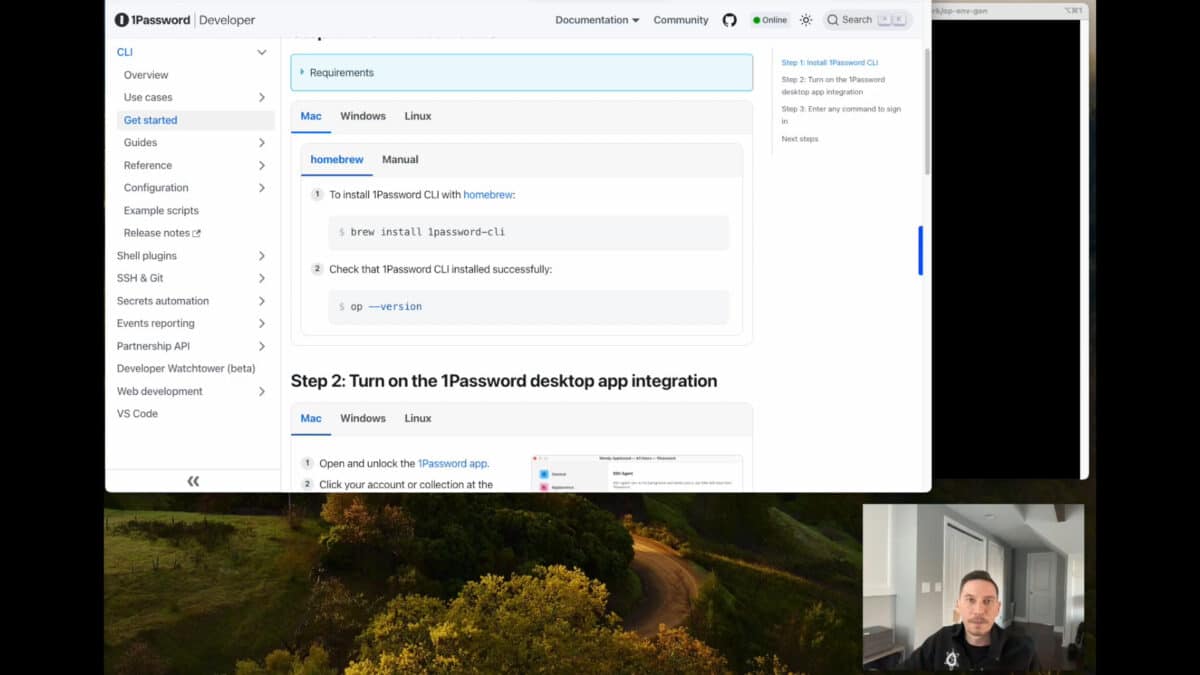1200x675 pixels.
Task: Open the GitHub repository icon
Action: 729,19
